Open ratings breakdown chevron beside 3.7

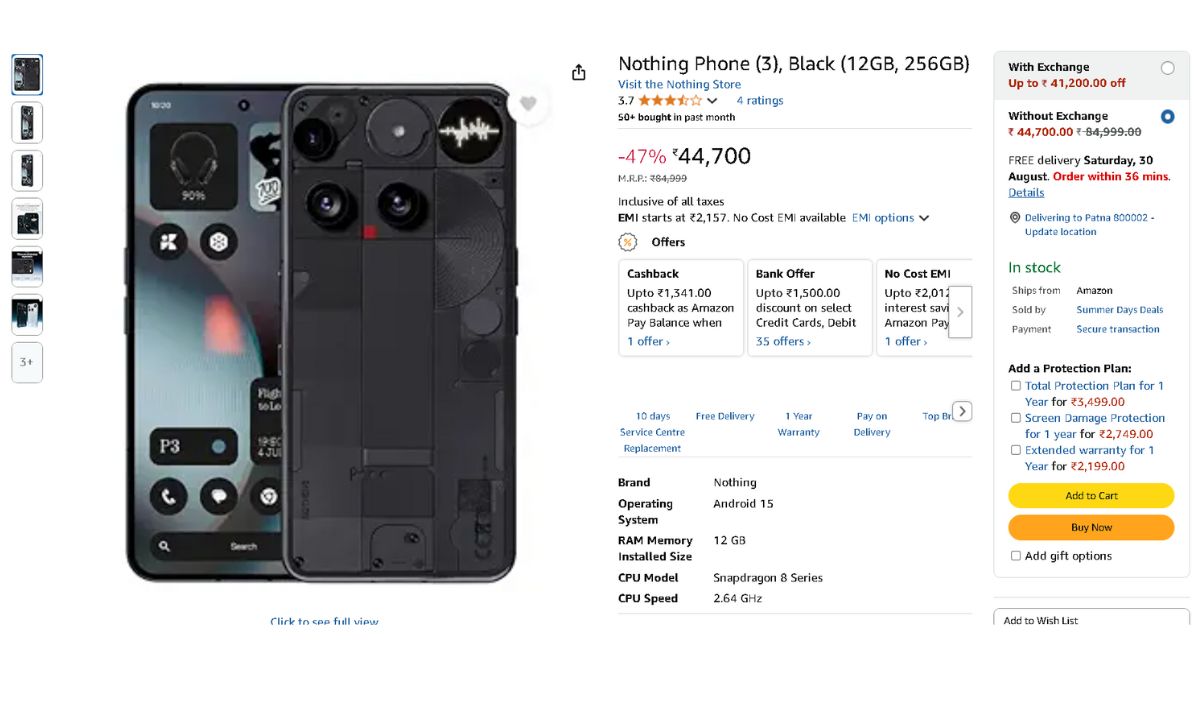712,101
